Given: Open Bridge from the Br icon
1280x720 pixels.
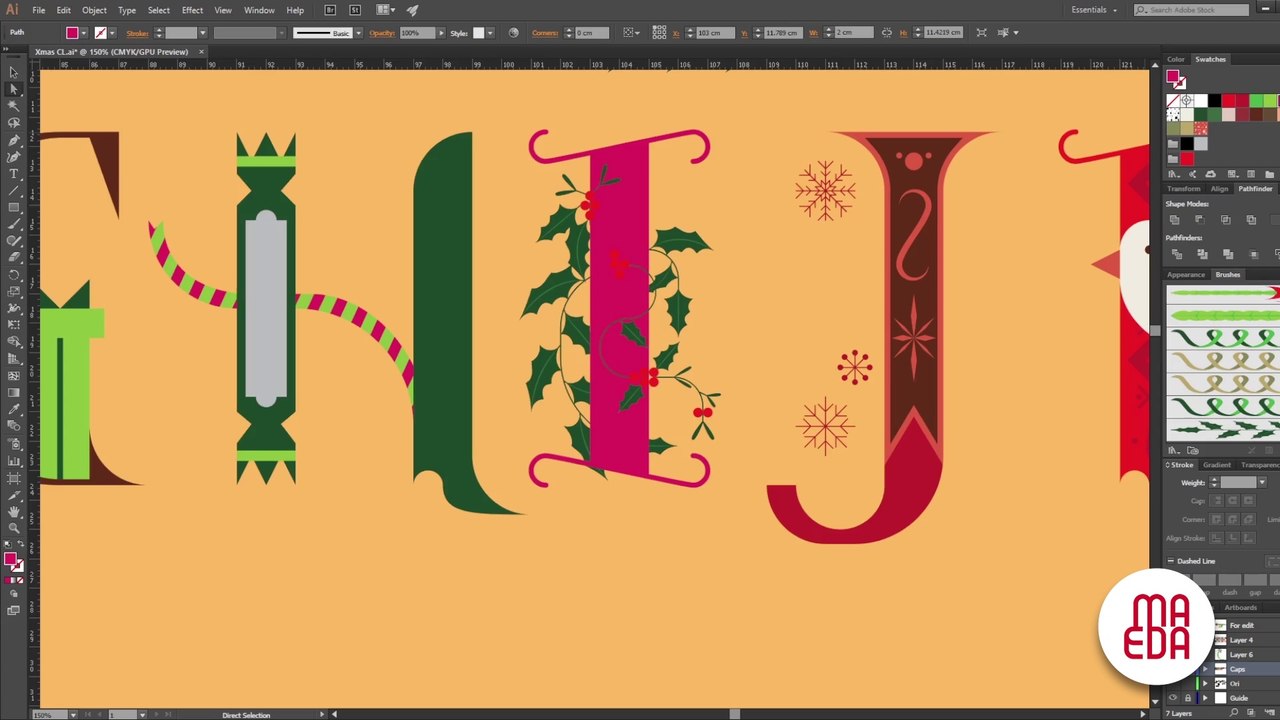Looking at the screenshot, I should (330, 10).
